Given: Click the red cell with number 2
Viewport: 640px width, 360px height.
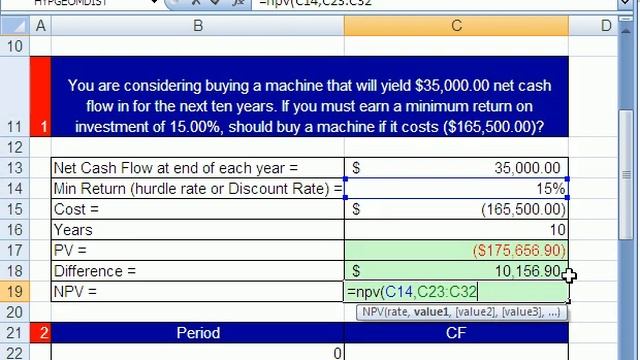Looking at the screenshot, I should [x=40, y=333].
